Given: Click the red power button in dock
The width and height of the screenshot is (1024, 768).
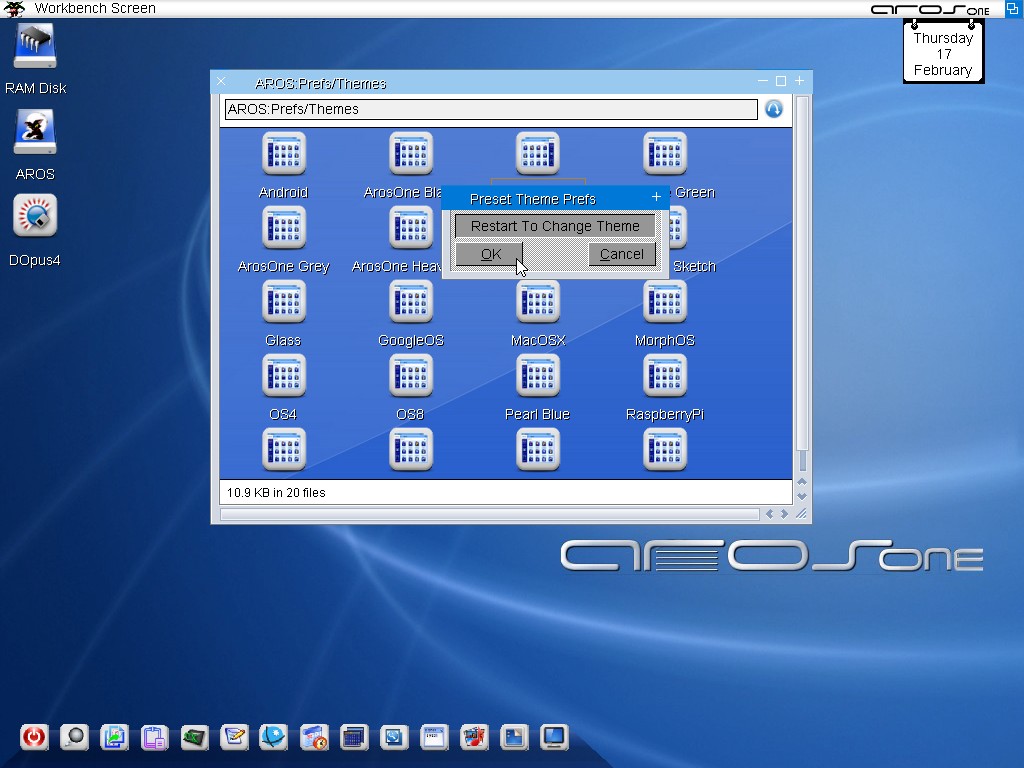Looking at the screenshot, I should [x=34, y=738].
